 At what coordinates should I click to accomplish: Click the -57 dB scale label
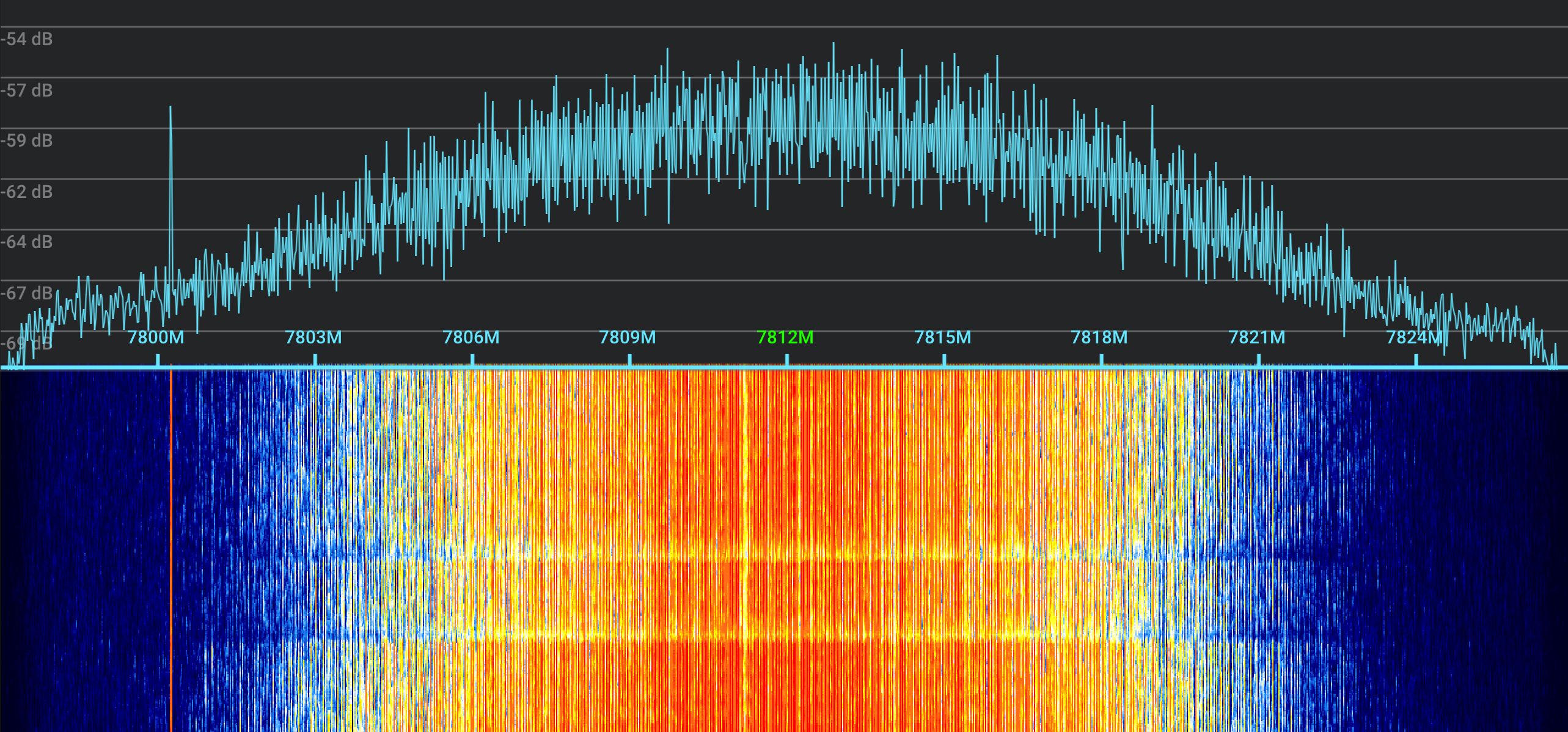pyautogui.click(x=27, y=90)
